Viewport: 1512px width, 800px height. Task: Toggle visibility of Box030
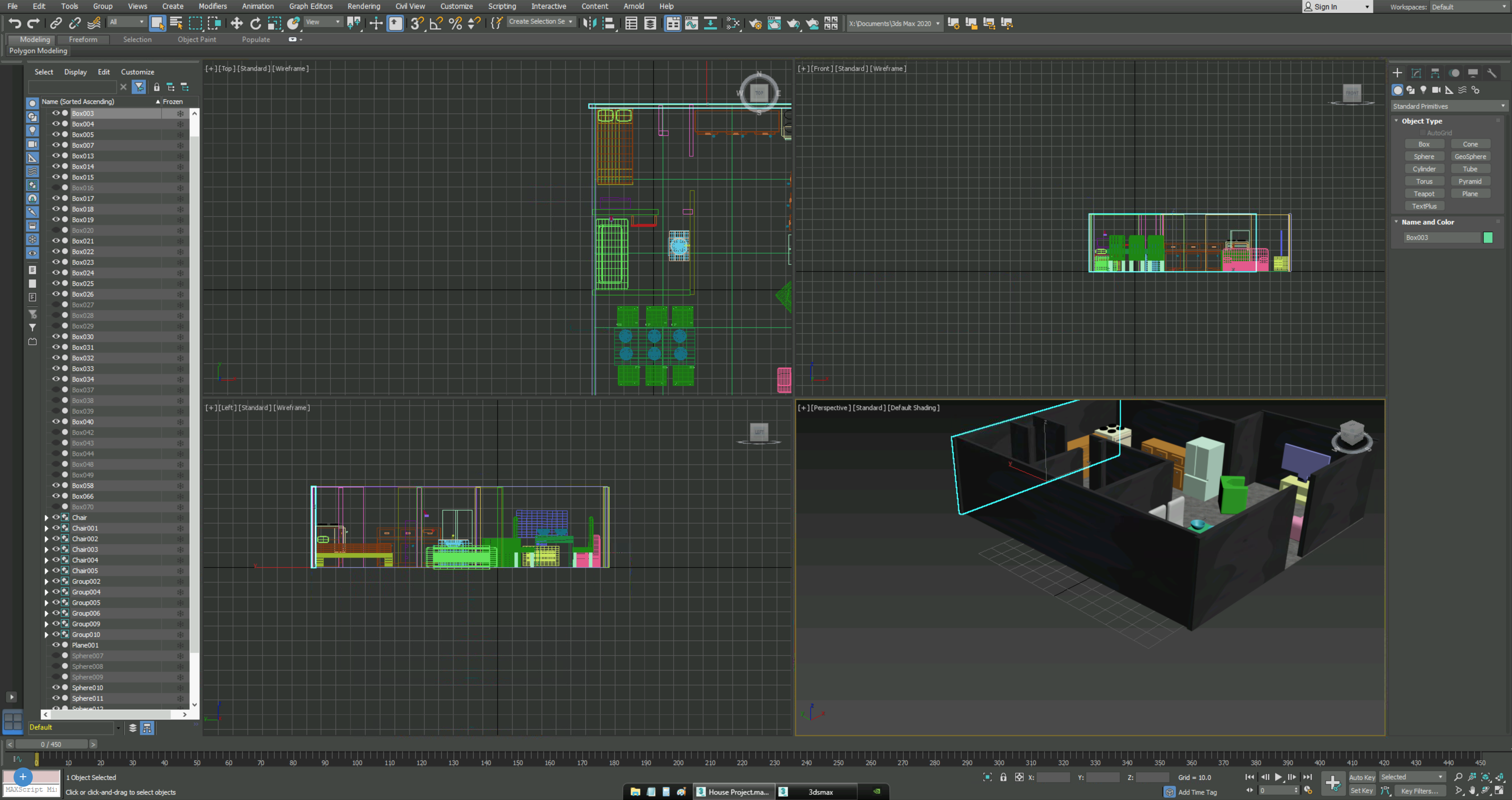(x=56, y=336)
